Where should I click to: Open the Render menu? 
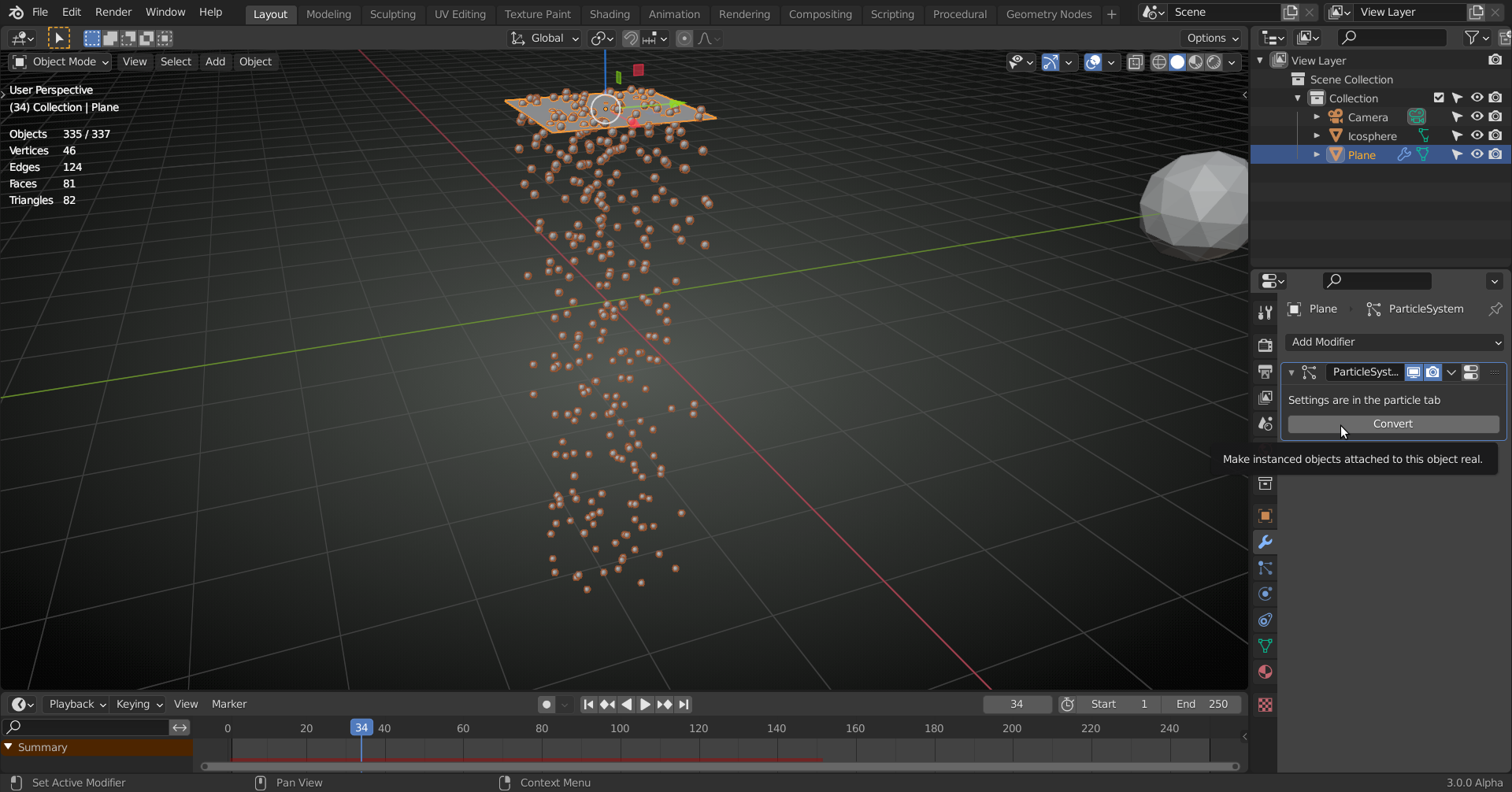[113, 12]
